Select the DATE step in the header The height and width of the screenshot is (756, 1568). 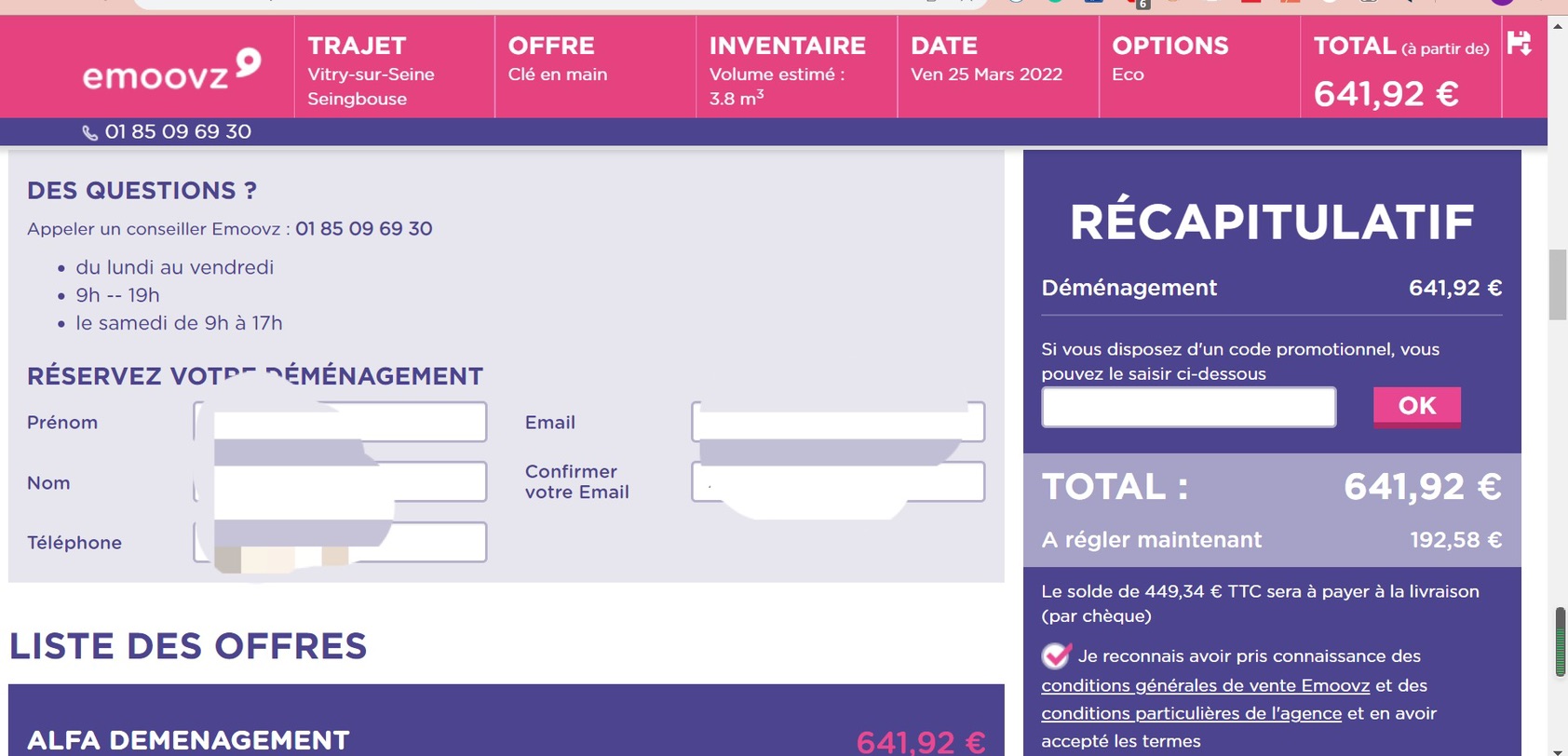pos(998,67)
